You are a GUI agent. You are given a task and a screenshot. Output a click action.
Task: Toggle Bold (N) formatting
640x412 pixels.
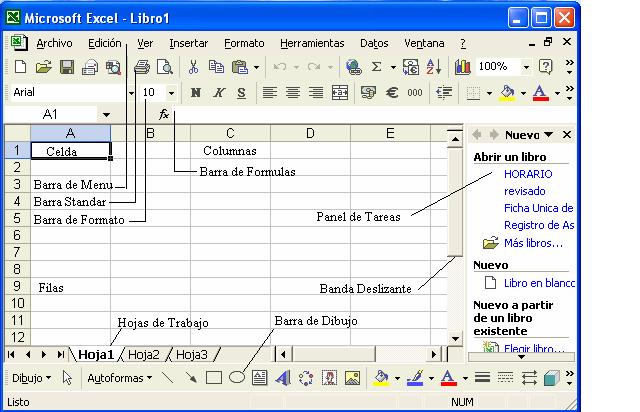tap(196, 93)
